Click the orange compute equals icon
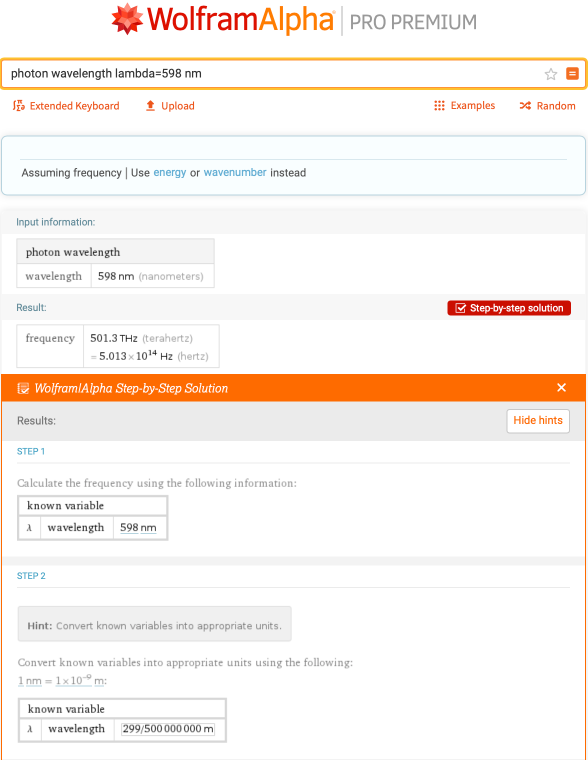Viewport: 588px width, 760px height. tap(572, 74)
